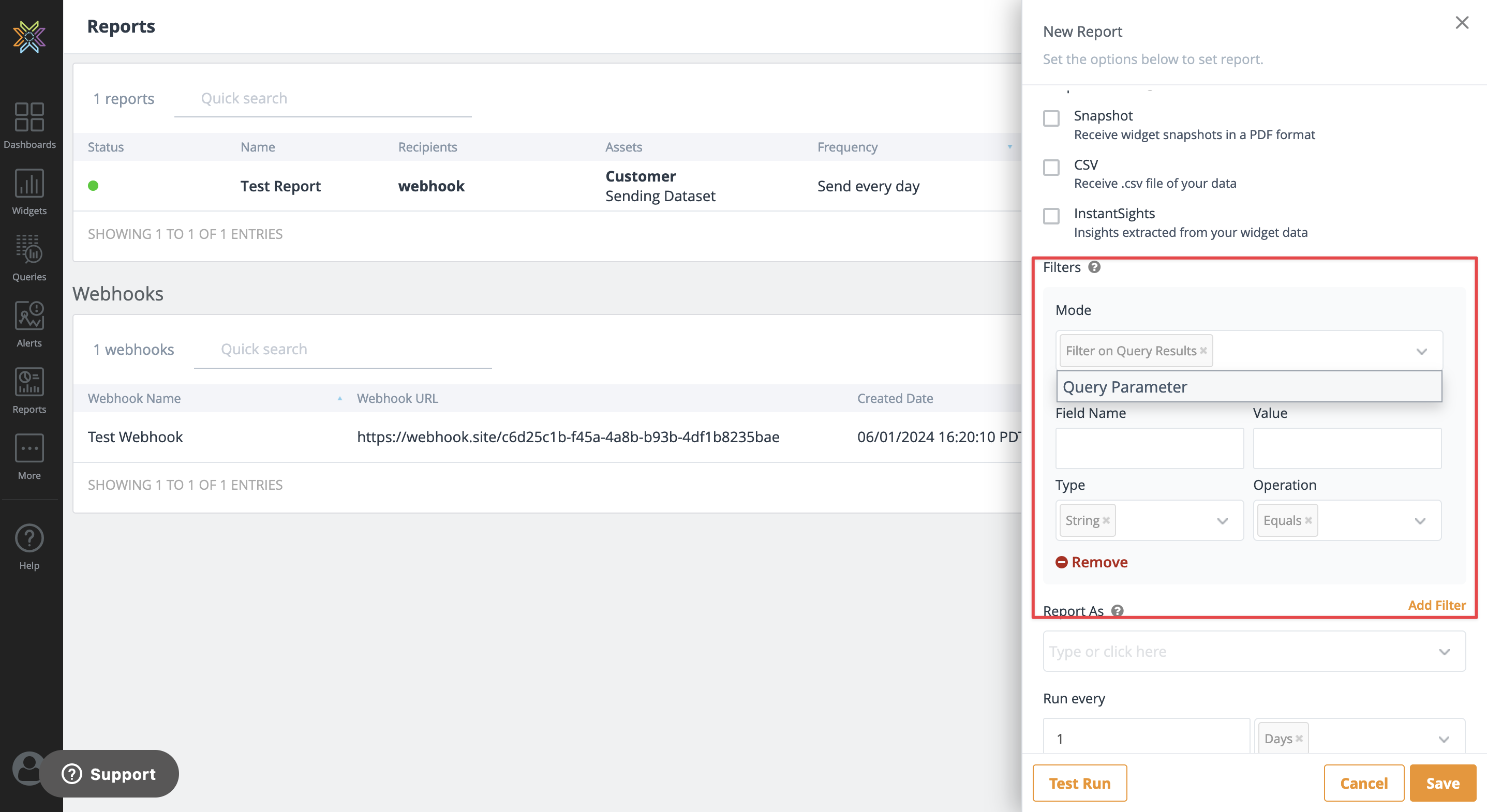Remove the Filter on Query Results tag

[1203, 351]
